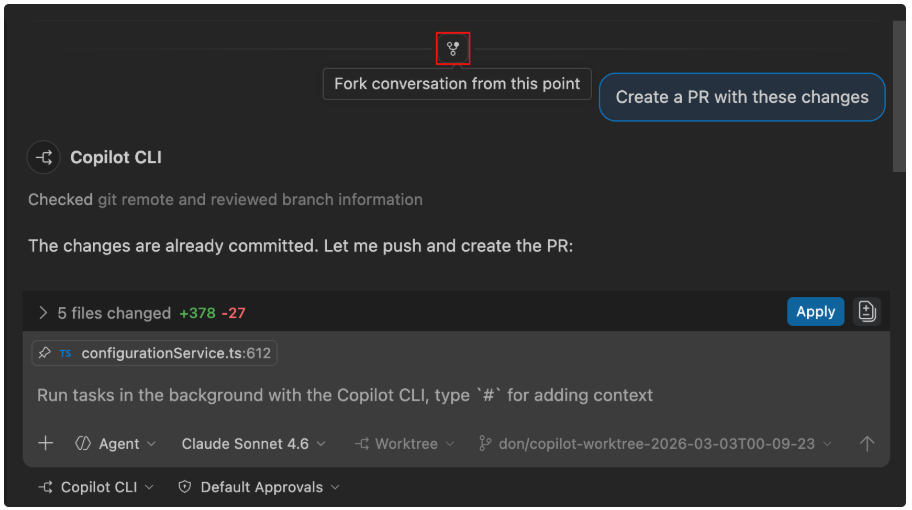Expand the 5 files changed list

[x=43, y=313]
